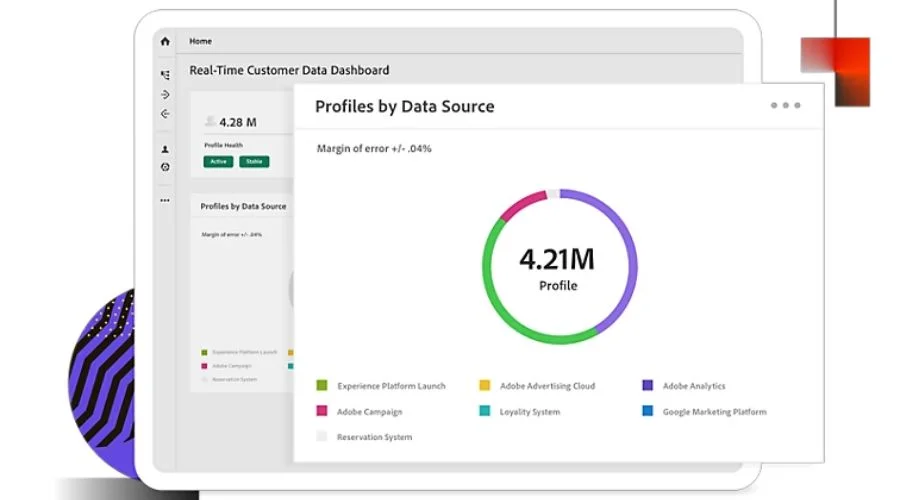Open the person profile icon in sidebar
900x500 pixels.
tap(165, 149)
